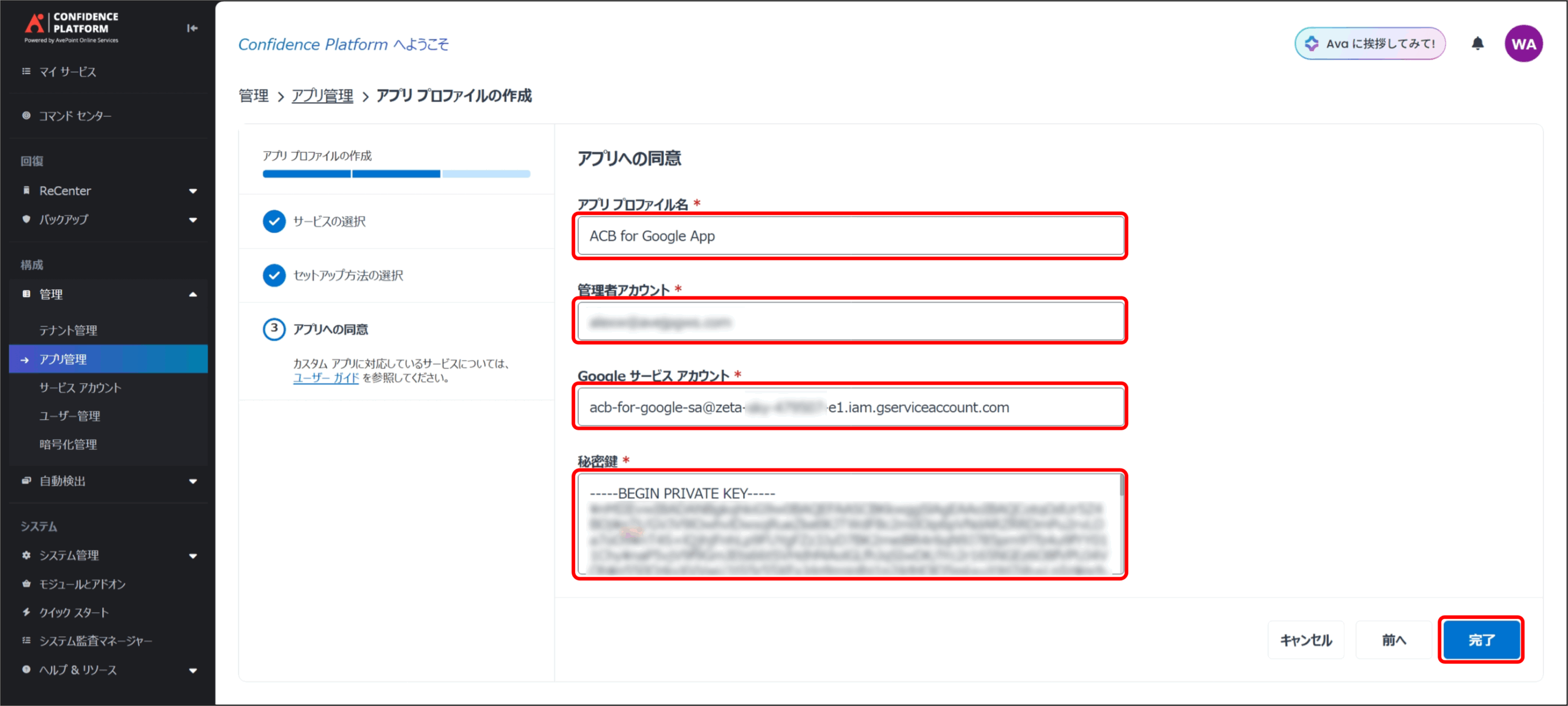Screen dimensions: 1568x706
Task: Click the セットアップ方法の選択 step checkmark
Action: pyautogui.click(x=274, y=275)
